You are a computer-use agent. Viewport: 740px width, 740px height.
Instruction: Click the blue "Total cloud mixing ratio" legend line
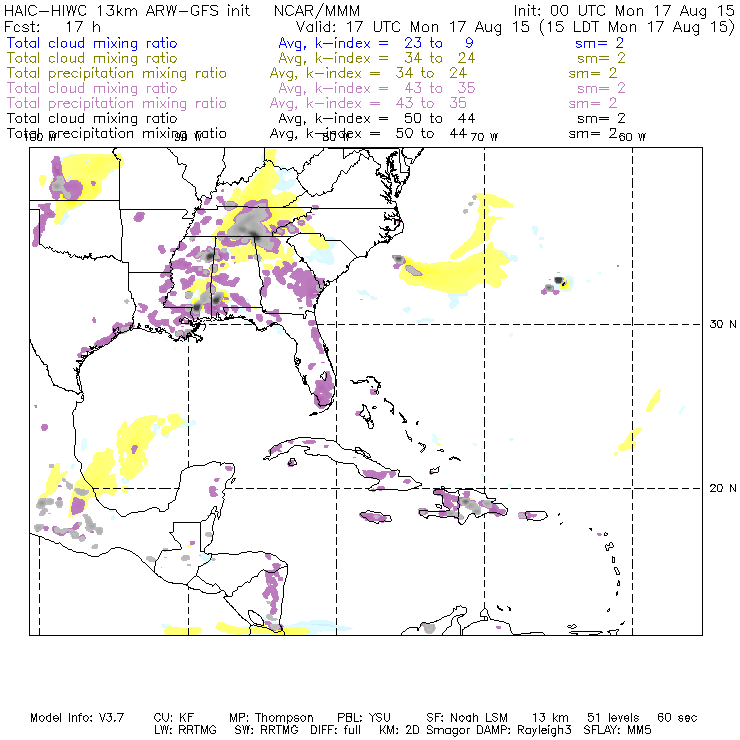point(92,43)
